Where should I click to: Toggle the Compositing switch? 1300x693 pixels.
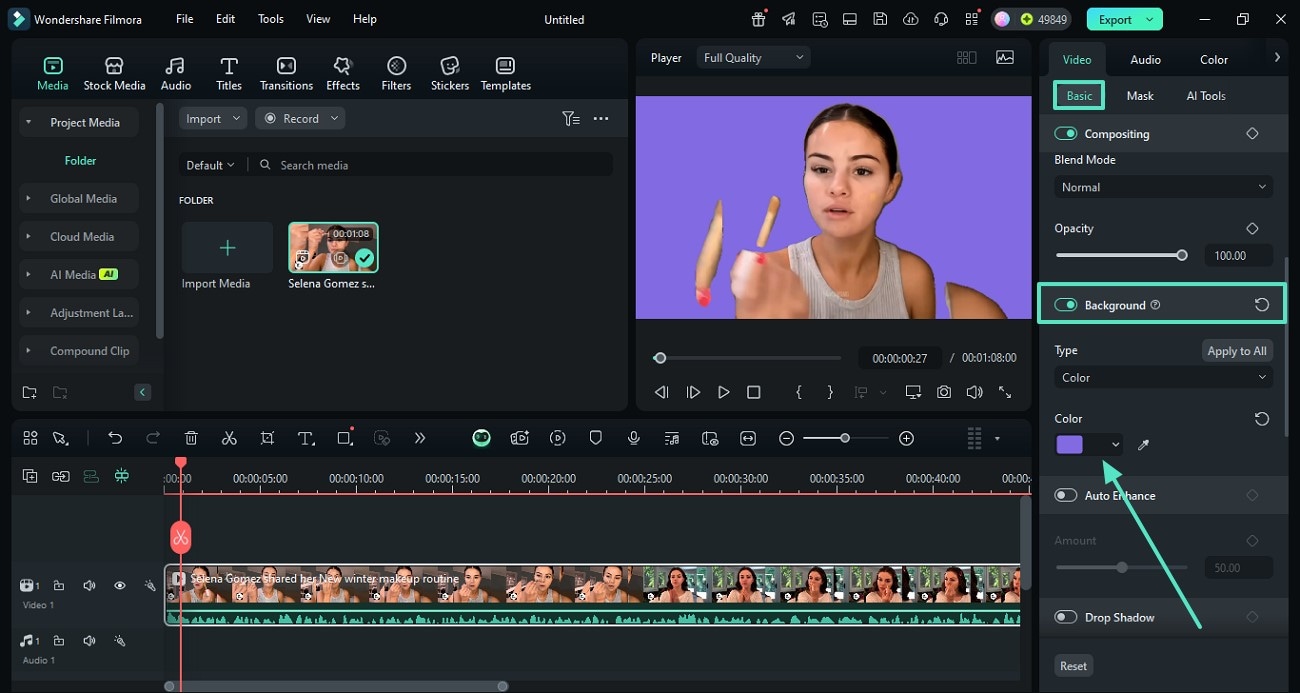1066,134
